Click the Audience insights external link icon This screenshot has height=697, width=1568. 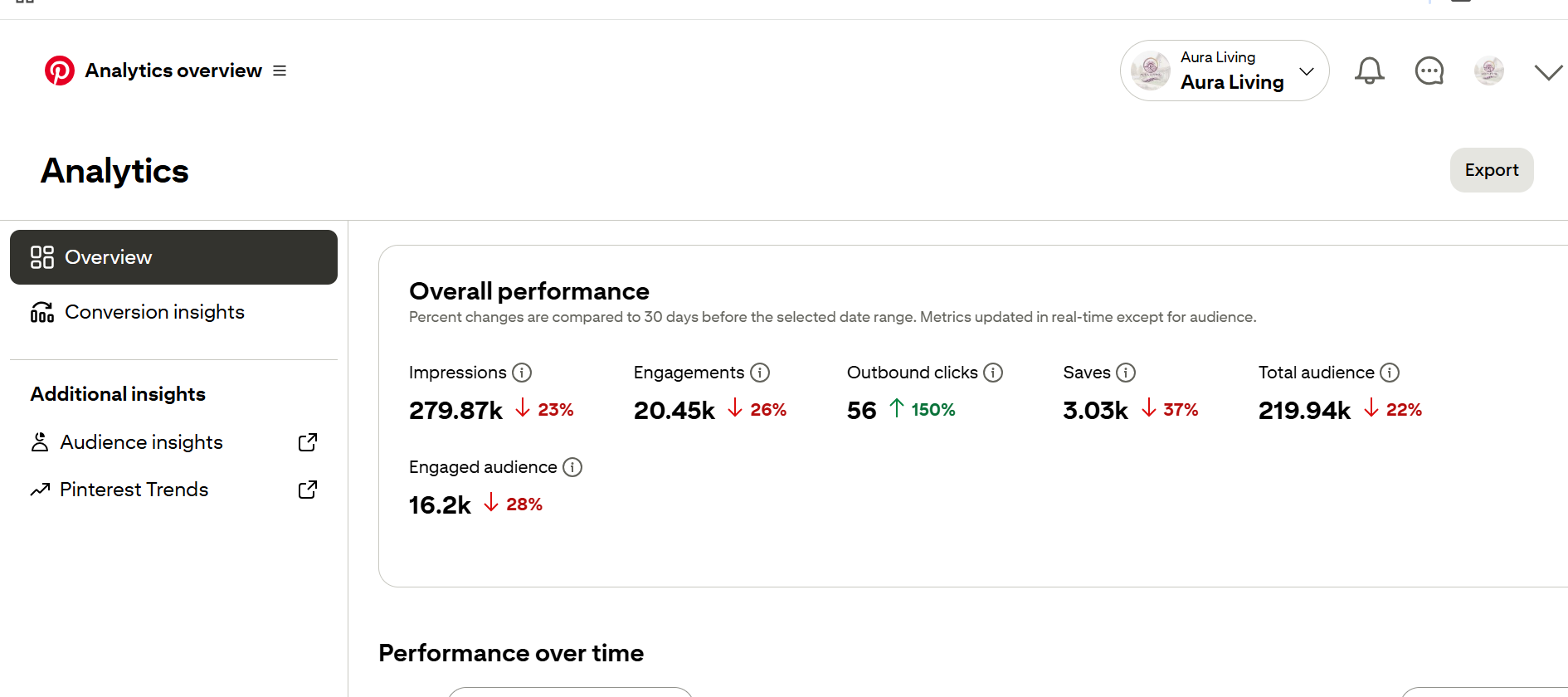[308, 442]
